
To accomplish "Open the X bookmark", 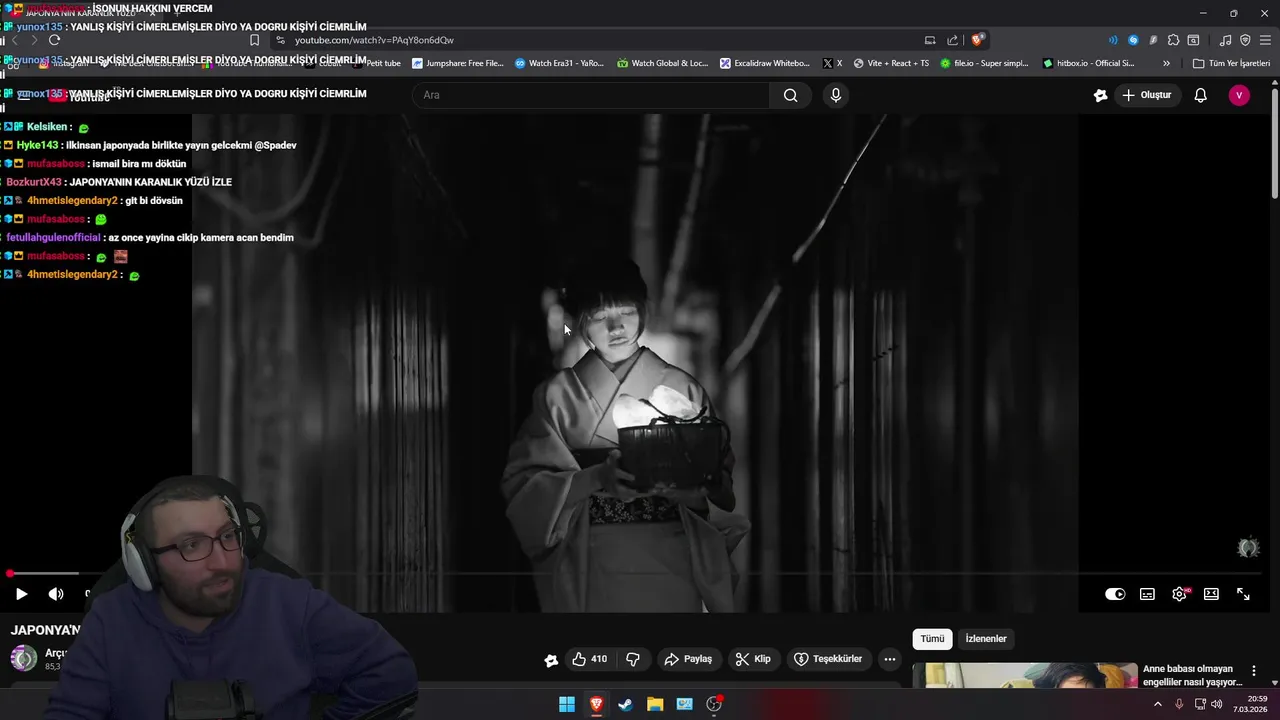I will click(832, 63).
